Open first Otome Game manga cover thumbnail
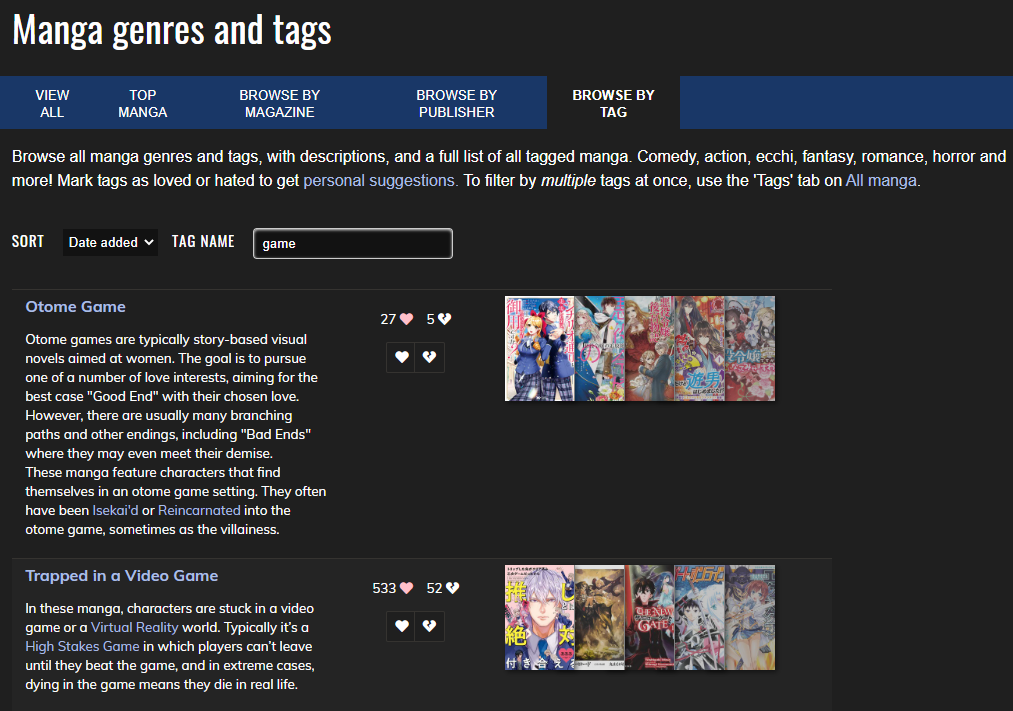This screenshot has width=1013, height=711. coord(539,349)
